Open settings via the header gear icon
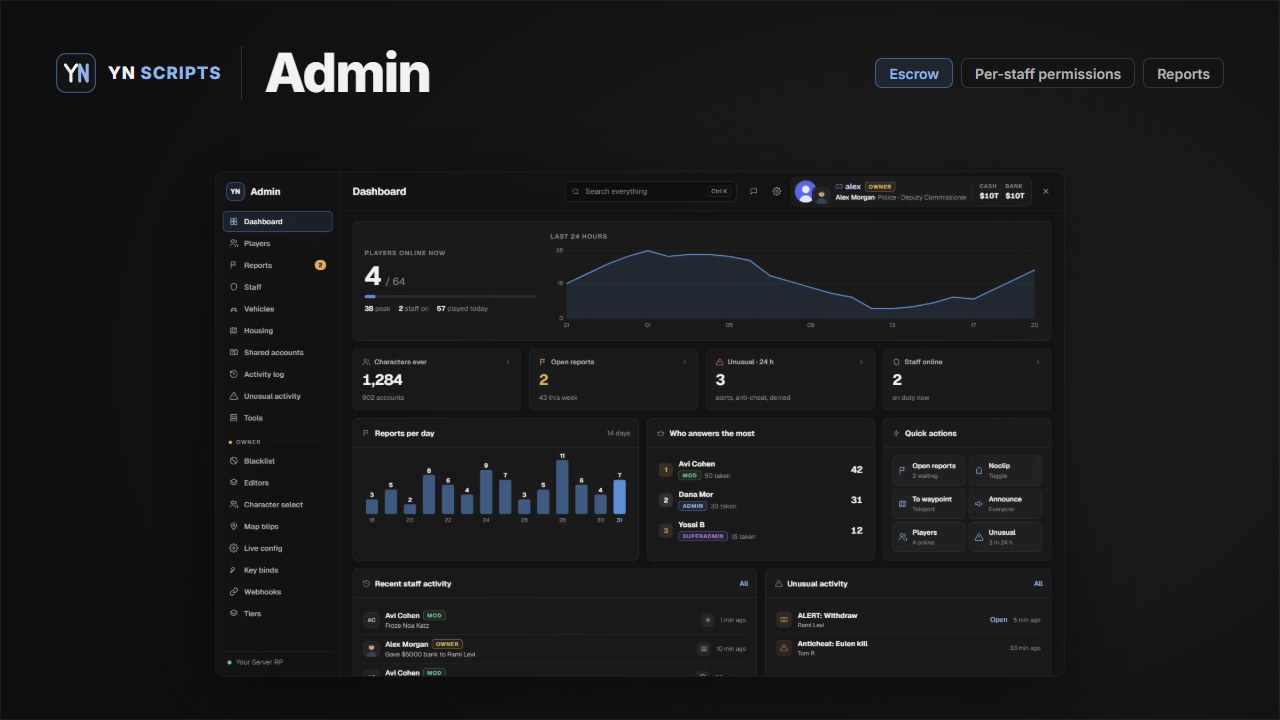This screenshot has height=720, width=1280. click(x=776, y=191)
